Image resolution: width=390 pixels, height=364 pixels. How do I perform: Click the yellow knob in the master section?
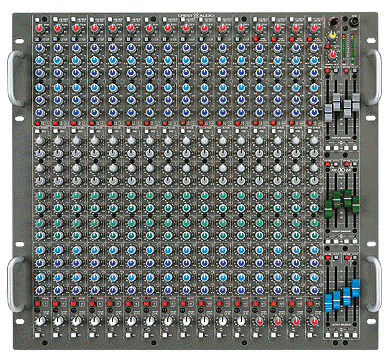click(x=332, y=35)
